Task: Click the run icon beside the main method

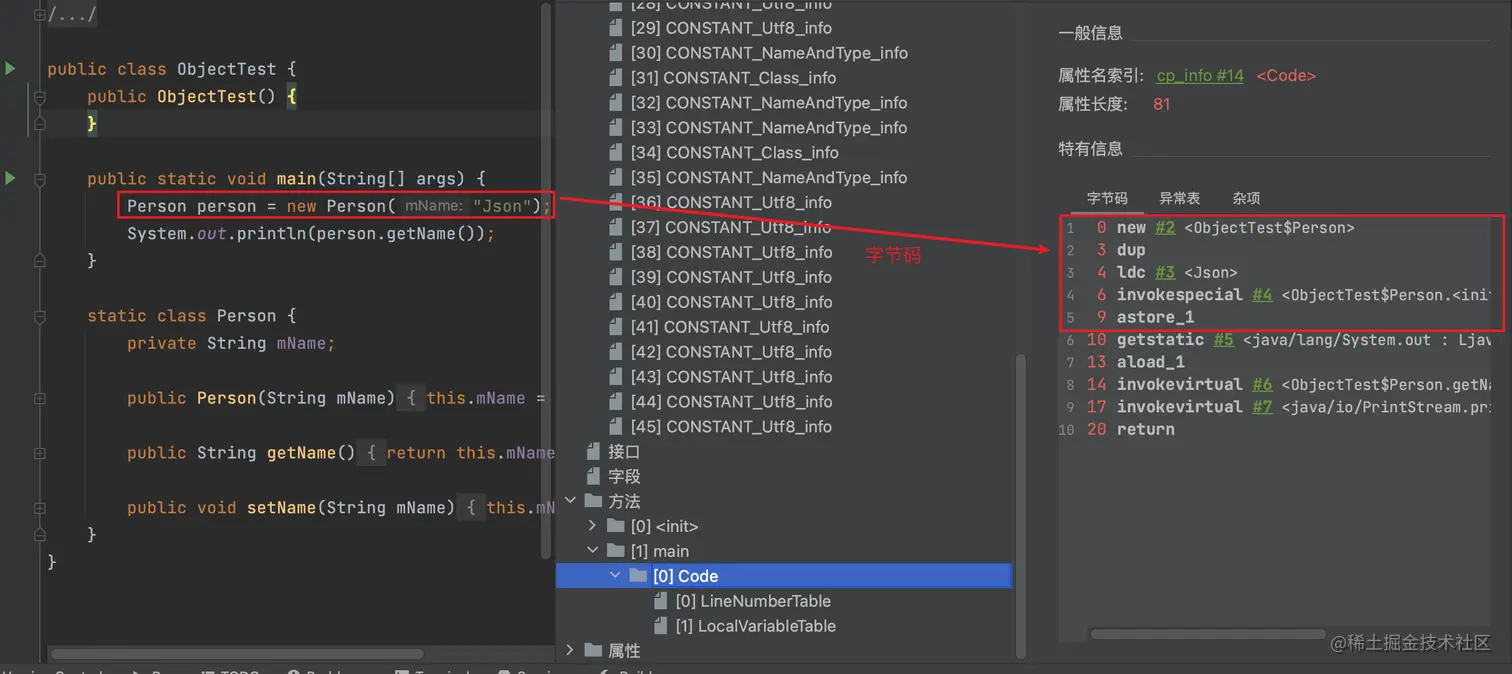Action: pyautogui.click(x=8, y=177)
